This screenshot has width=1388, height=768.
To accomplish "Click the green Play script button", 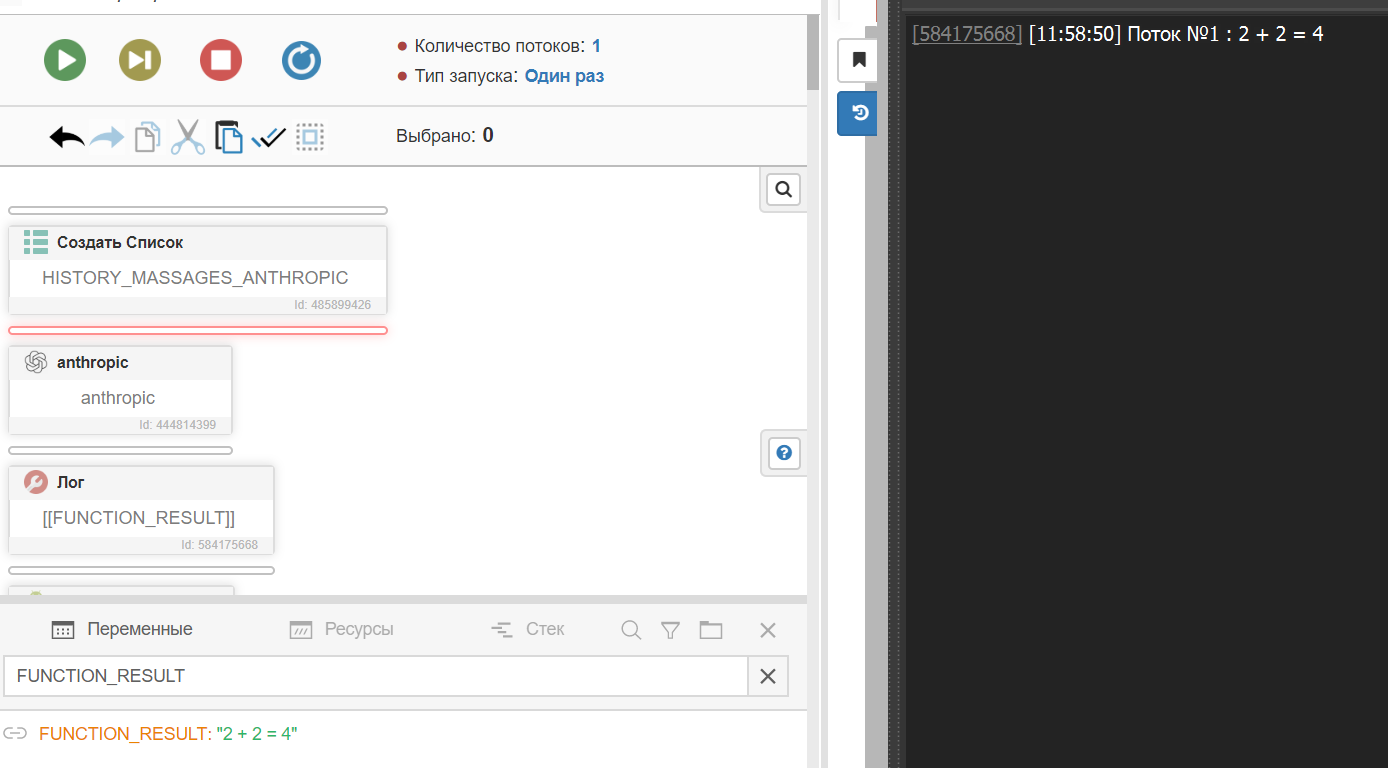I will coord(65,61).
